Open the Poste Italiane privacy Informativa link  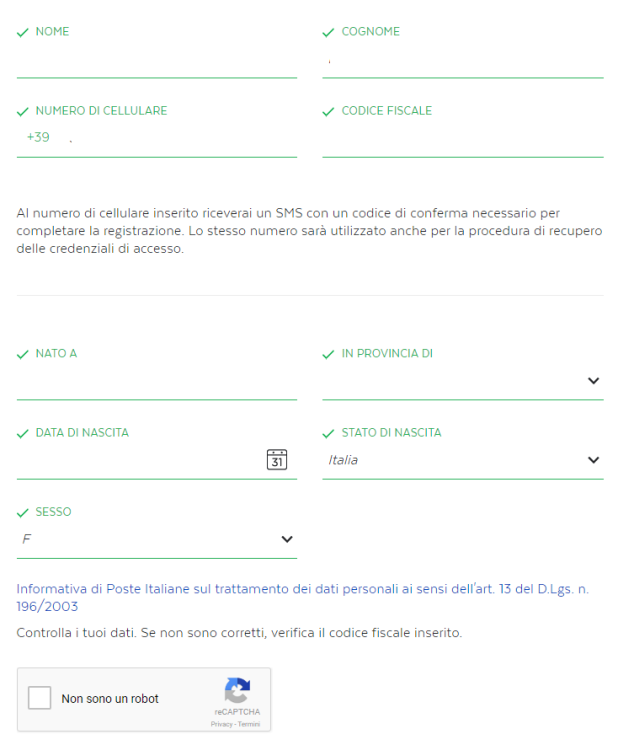click(303, 597)
